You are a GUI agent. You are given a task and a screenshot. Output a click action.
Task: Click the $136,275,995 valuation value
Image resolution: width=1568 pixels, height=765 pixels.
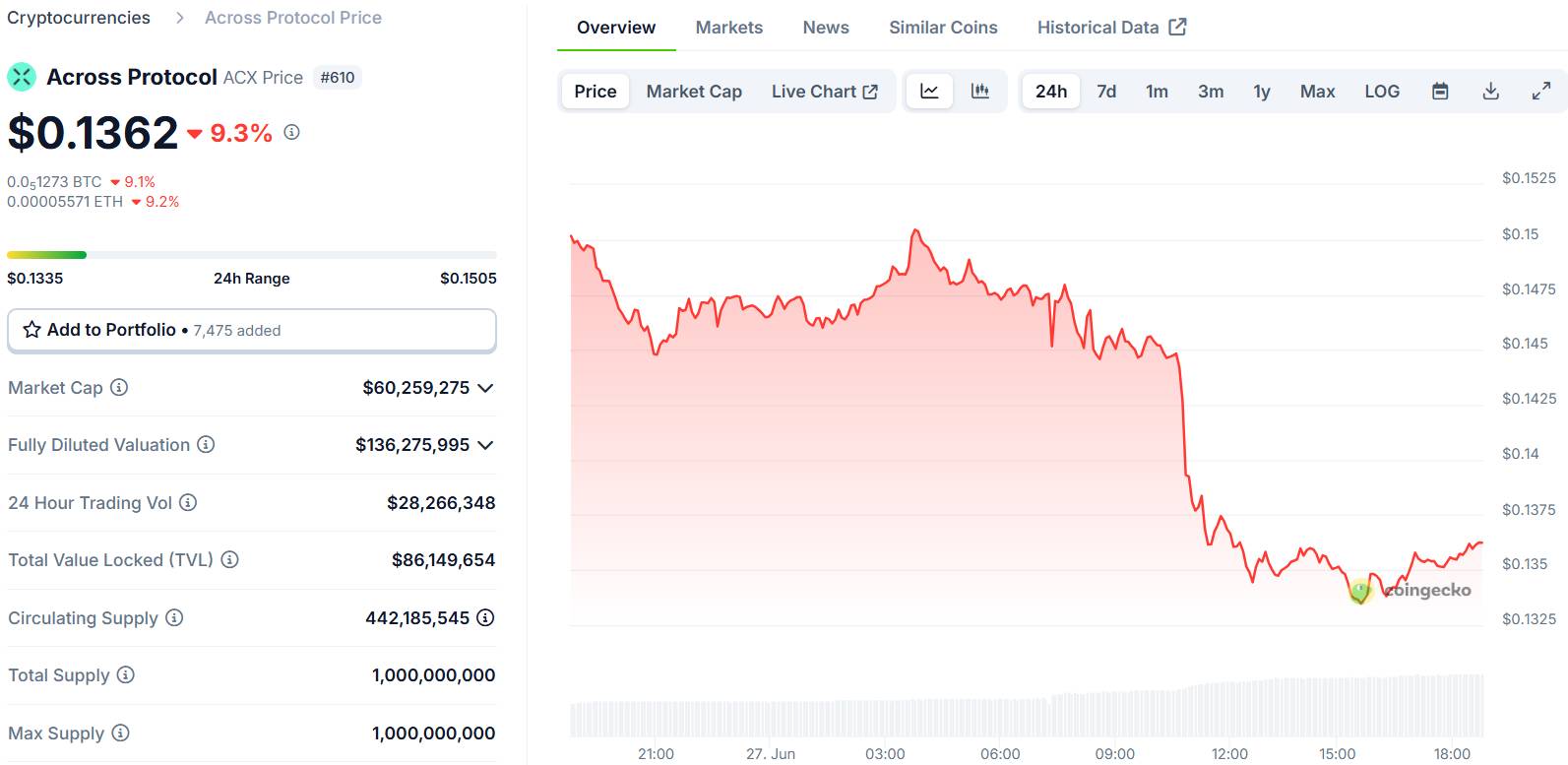pyautogui.click(x=412, y=445)
